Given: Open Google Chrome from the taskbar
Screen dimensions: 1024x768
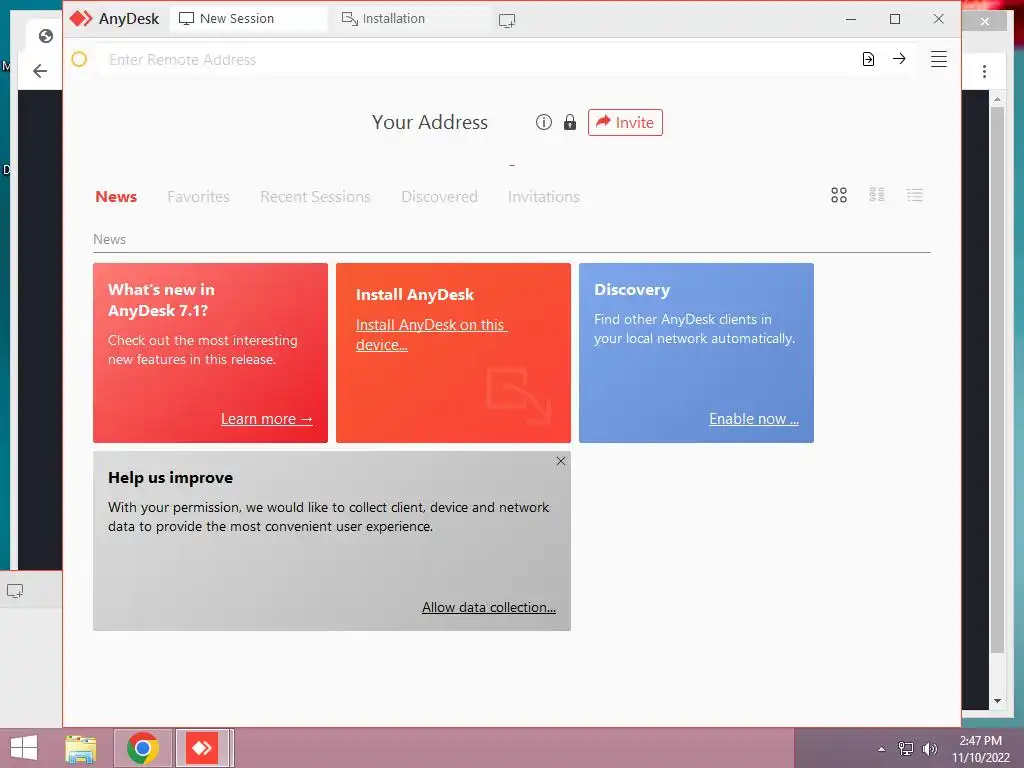Looking at the screenshot, I should coord(142,748).
